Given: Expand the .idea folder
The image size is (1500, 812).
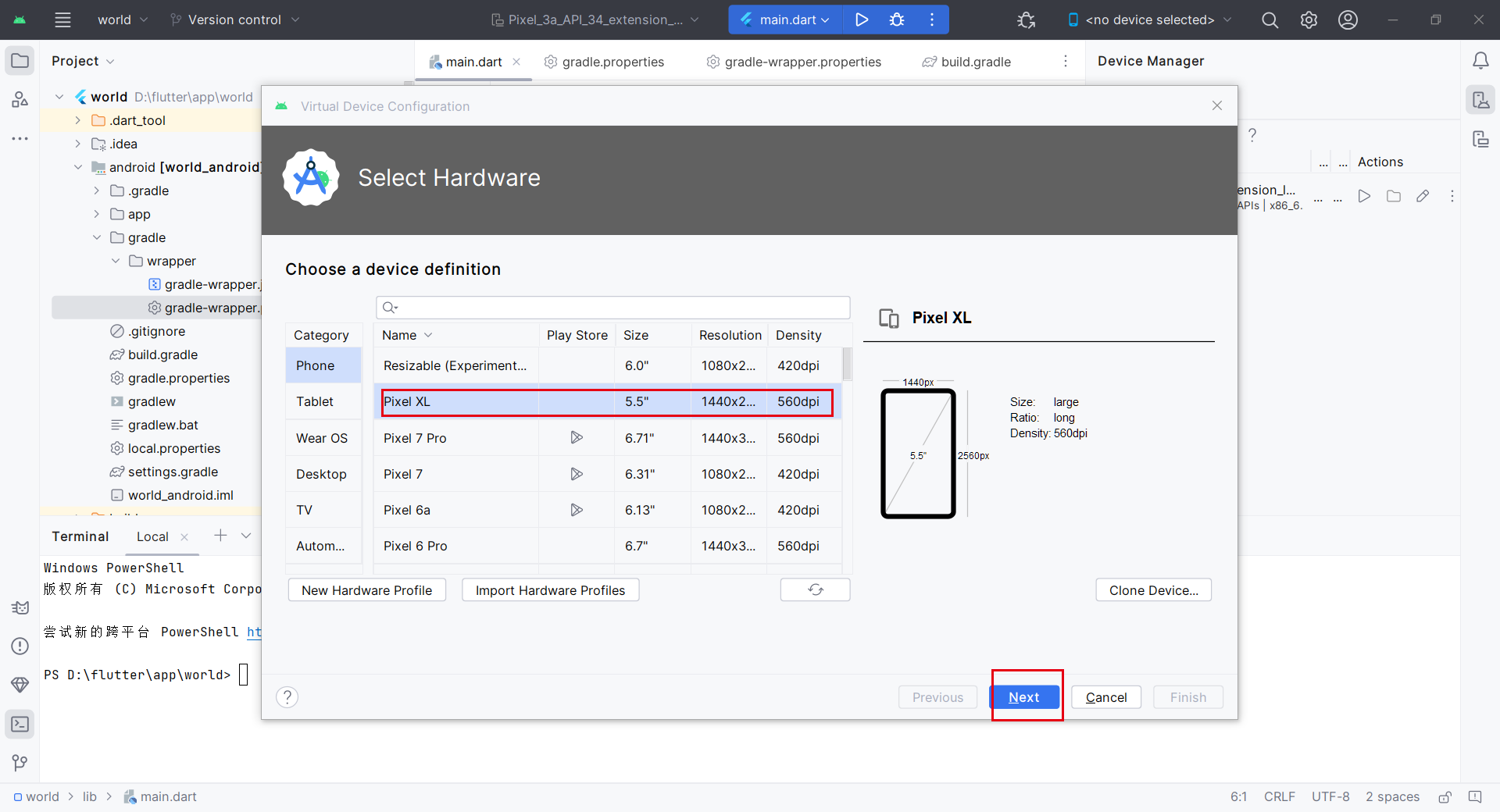Looking at the screenshot, I should (x=77, y=144).
